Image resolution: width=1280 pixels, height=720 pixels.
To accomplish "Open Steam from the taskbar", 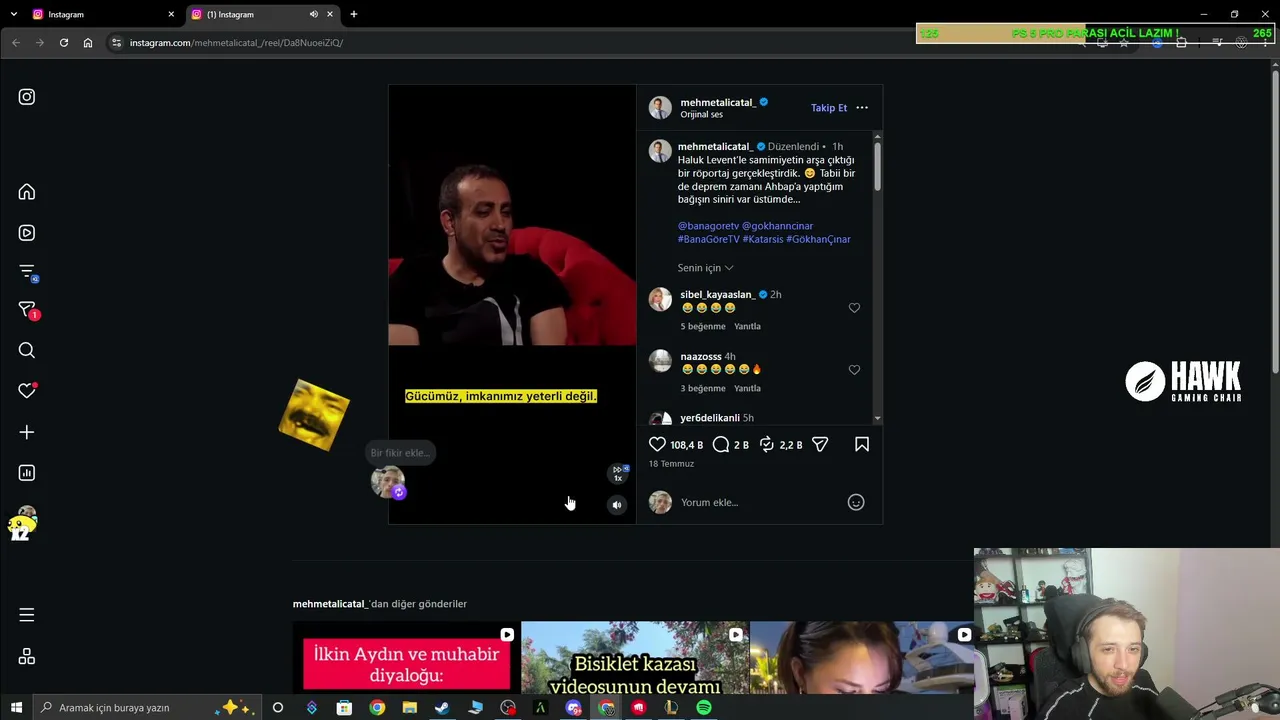I will pyautogui.click(x=442, y=707).
